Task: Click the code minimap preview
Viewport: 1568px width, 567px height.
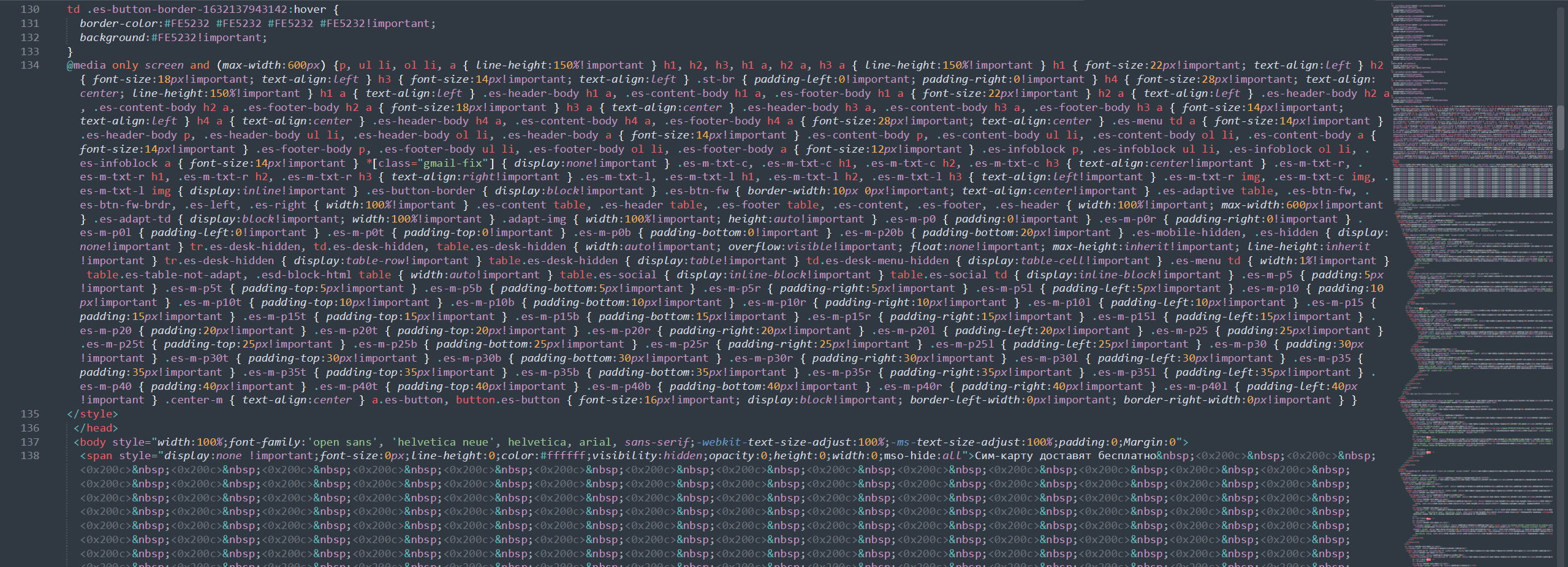Action: (x=1472, y=283)
